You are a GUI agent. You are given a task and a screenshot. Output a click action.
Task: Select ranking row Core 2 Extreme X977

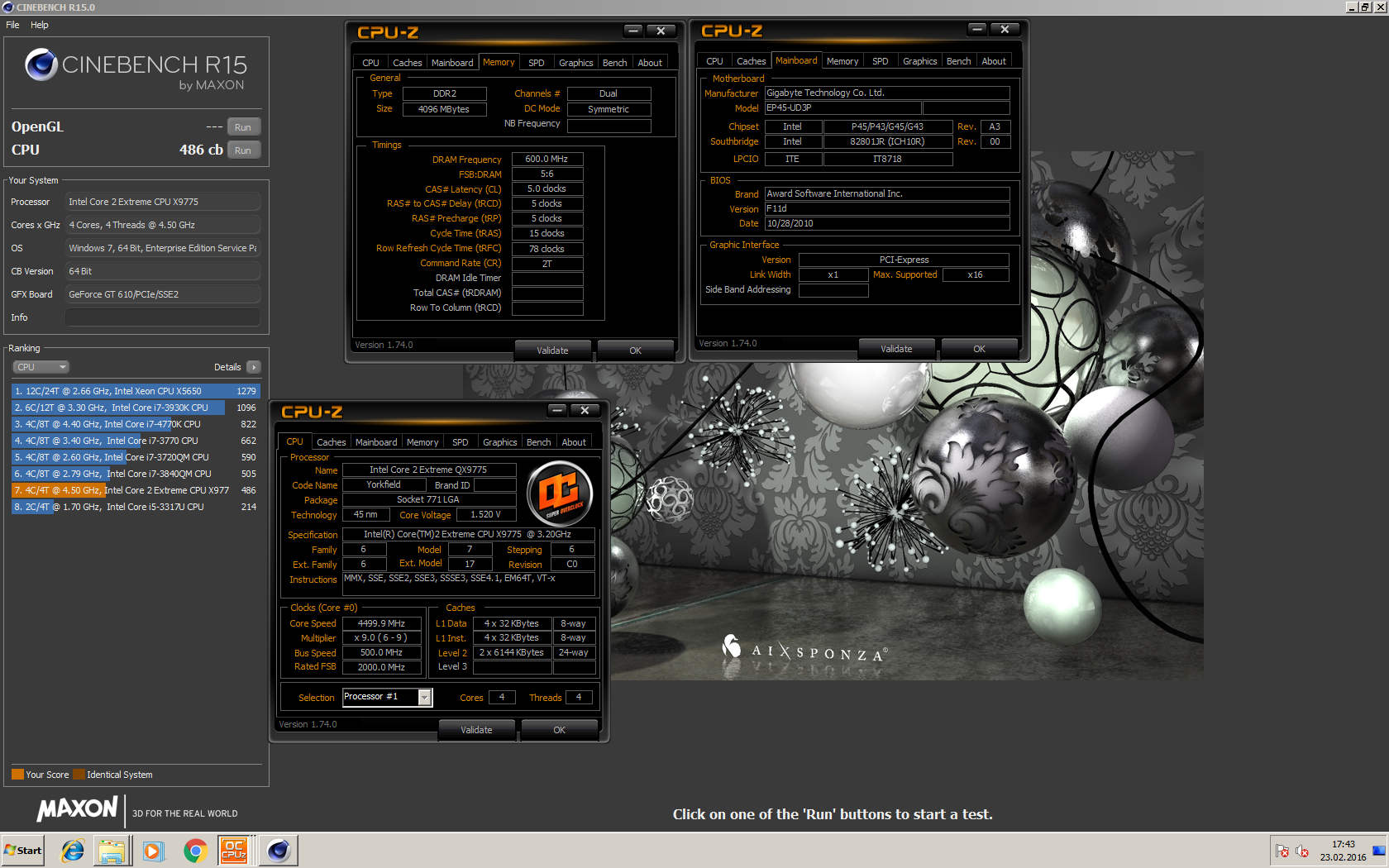tap(136, 490)
